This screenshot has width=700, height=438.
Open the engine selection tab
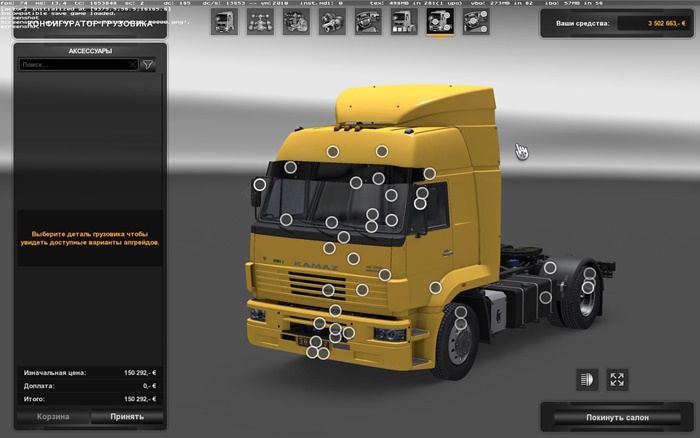pos(296,21)
